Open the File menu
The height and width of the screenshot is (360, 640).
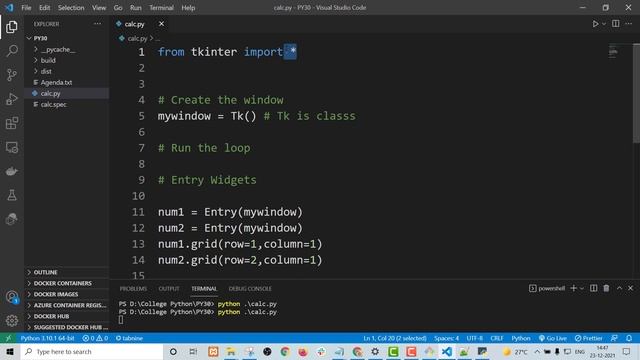(26, 8)
